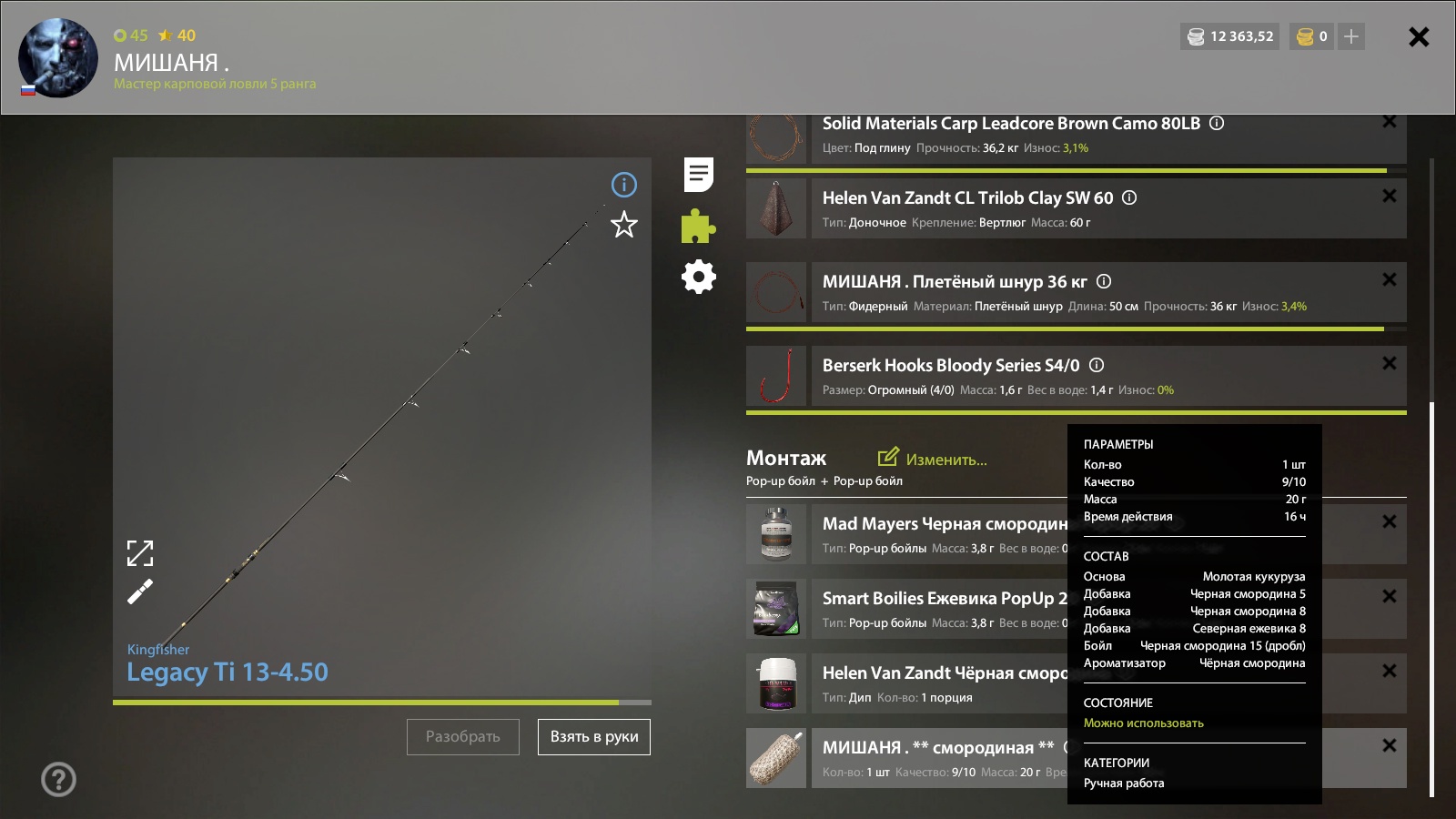Remove Mad Mayers Черная смородина boilie
Image resolution: width=1456 pixels, height=819 pixels.
pos(1390,521)
